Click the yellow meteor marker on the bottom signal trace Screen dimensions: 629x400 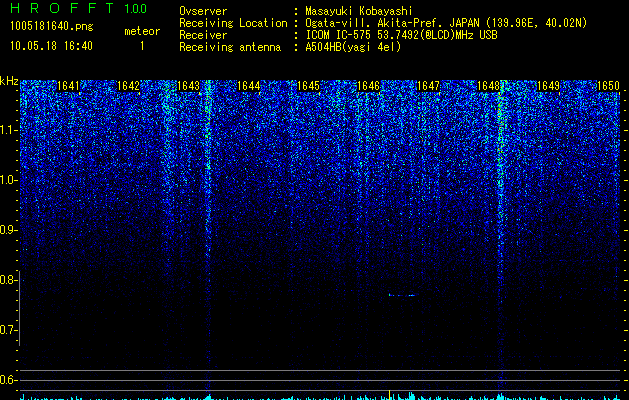[390, 394]
